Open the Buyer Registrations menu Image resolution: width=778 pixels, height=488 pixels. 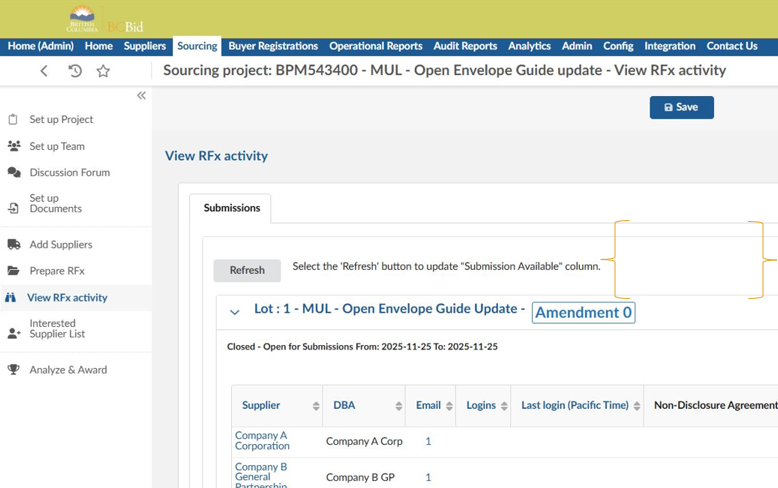pos(273,46)
